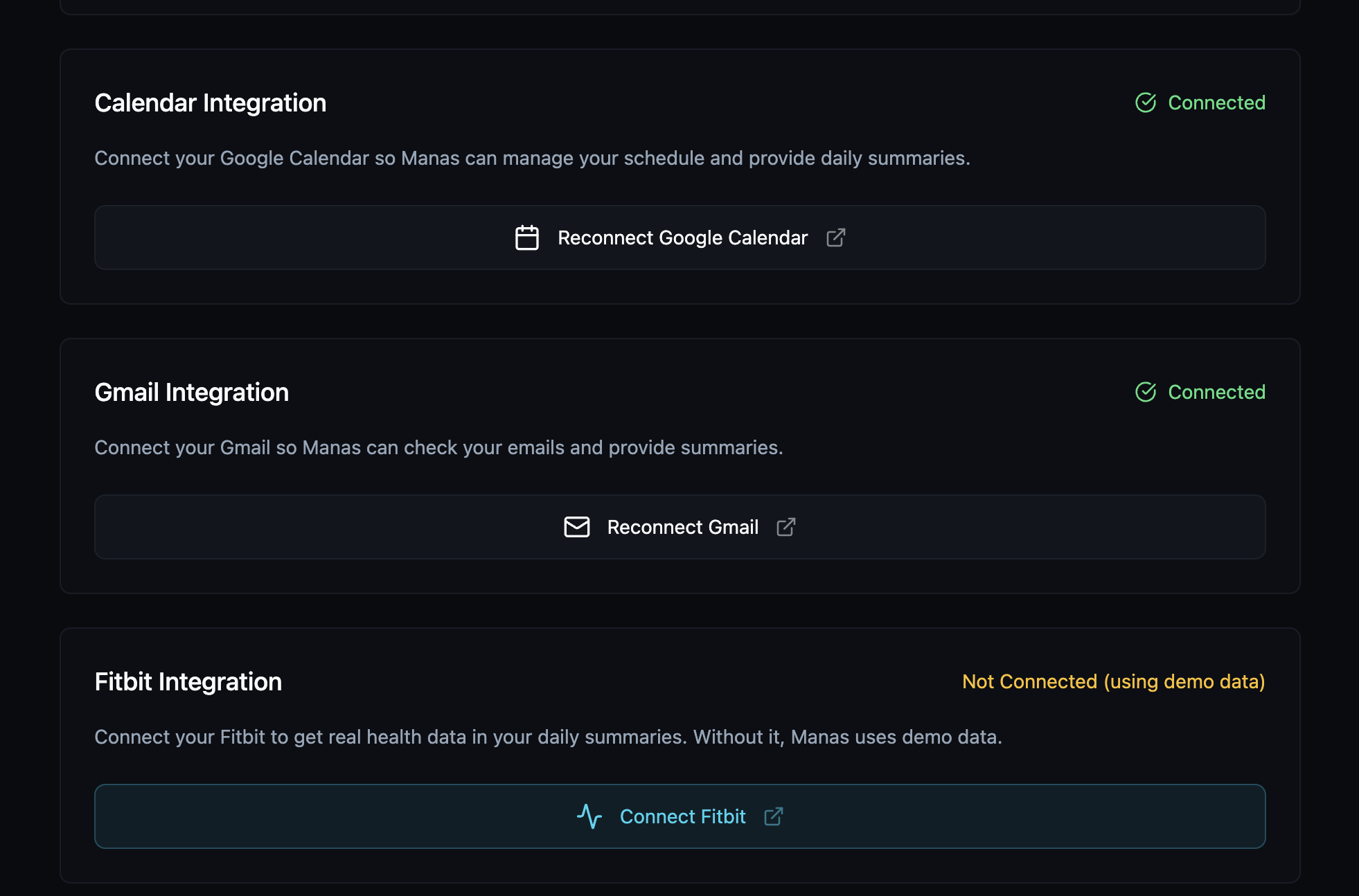Click external link icon beside Connect Fitbit
The height and width of the screenshot is (896, 1359).
(x=773, y=816)
